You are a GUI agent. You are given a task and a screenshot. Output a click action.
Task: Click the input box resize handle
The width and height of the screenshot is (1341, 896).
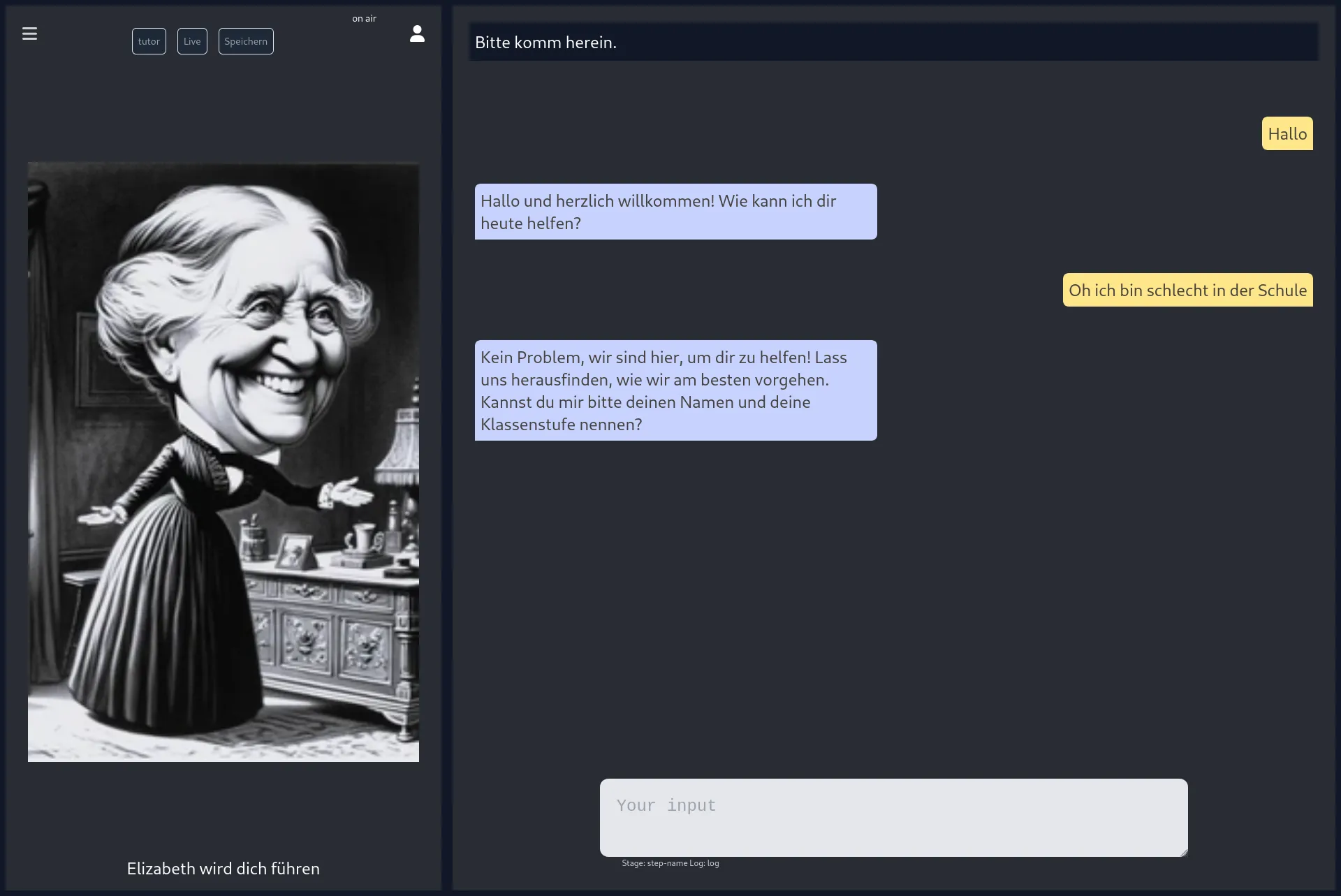[1184, 853]
